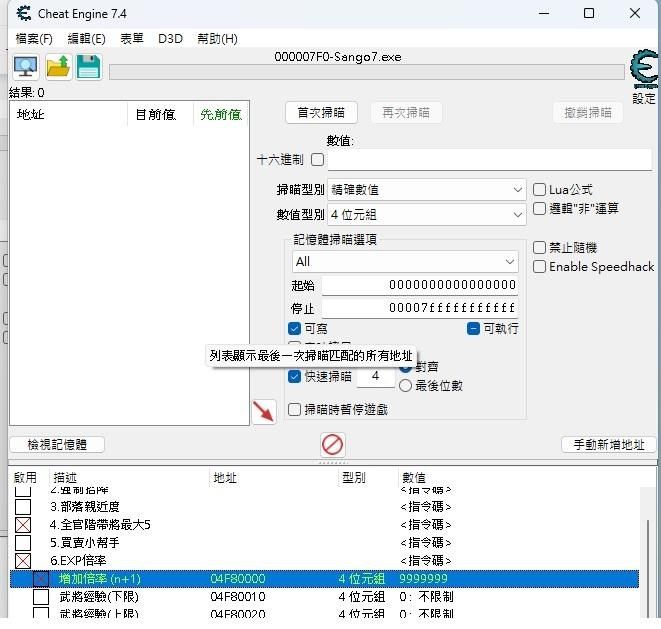Start a 首次掃瞄 first scan
Image resolution: width=661 pixels, height=629 pixels.
[x=321, y=113]
